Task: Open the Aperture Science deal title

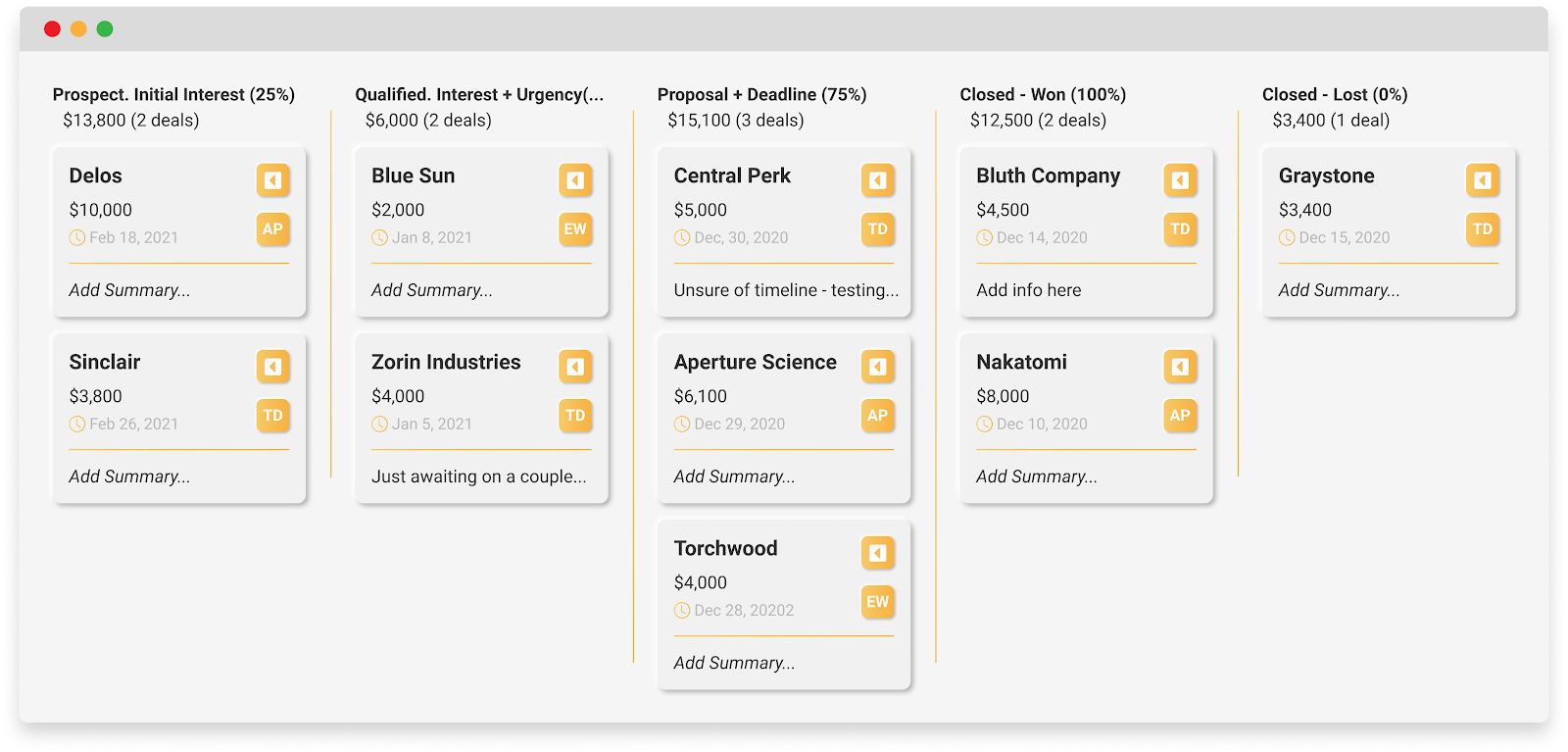Action: pos(756,362)
